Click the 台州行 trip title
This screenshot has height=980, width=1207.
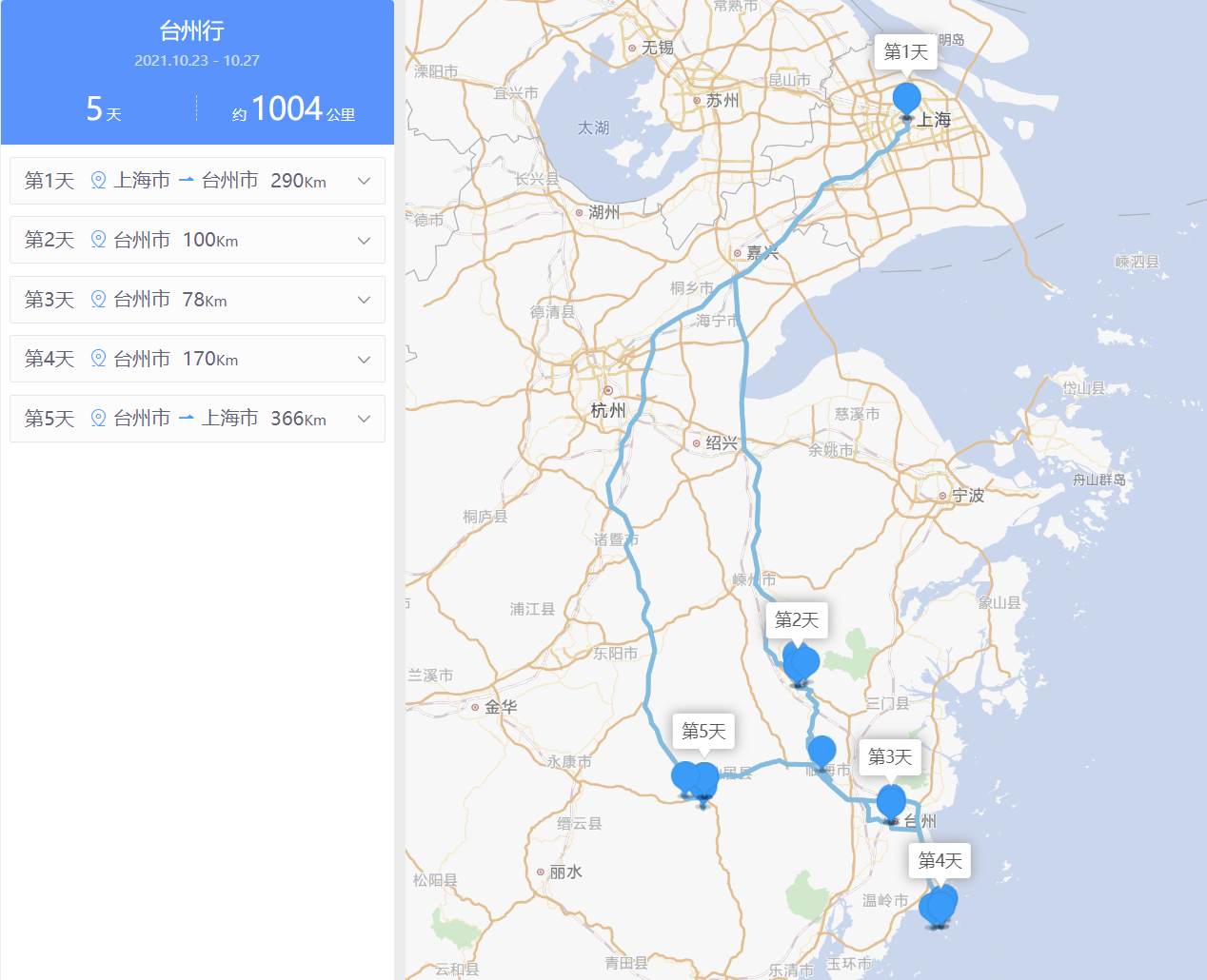(x=191, y=31)
